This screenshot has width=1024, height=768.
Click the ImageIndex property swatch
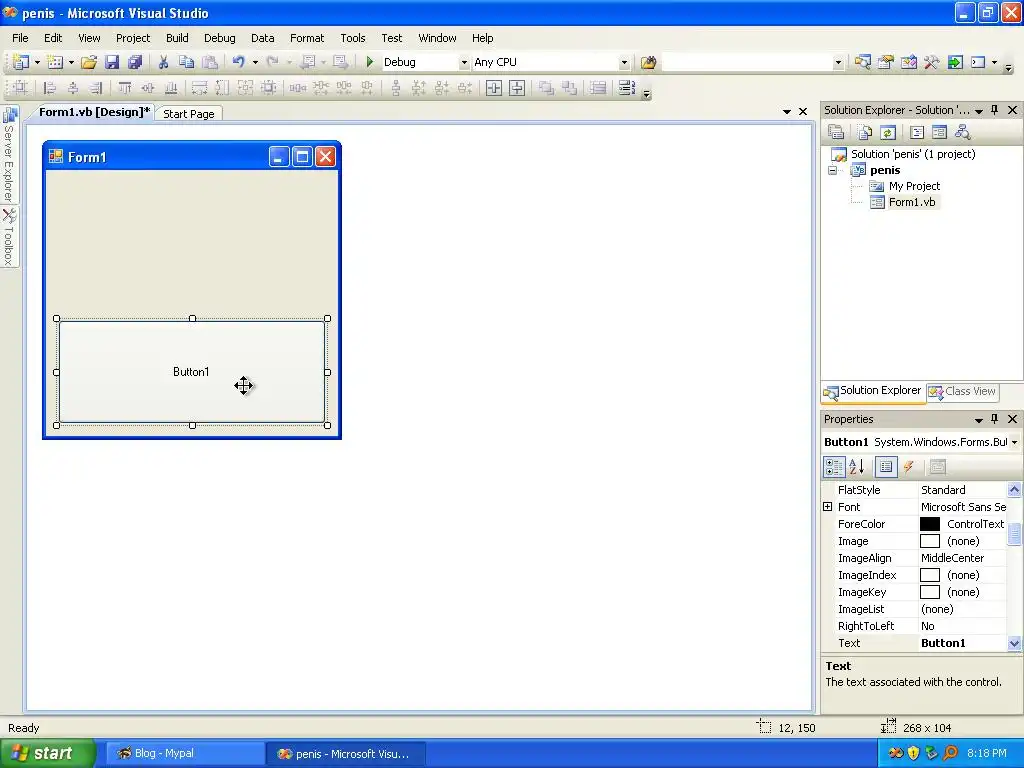(929, 575)
